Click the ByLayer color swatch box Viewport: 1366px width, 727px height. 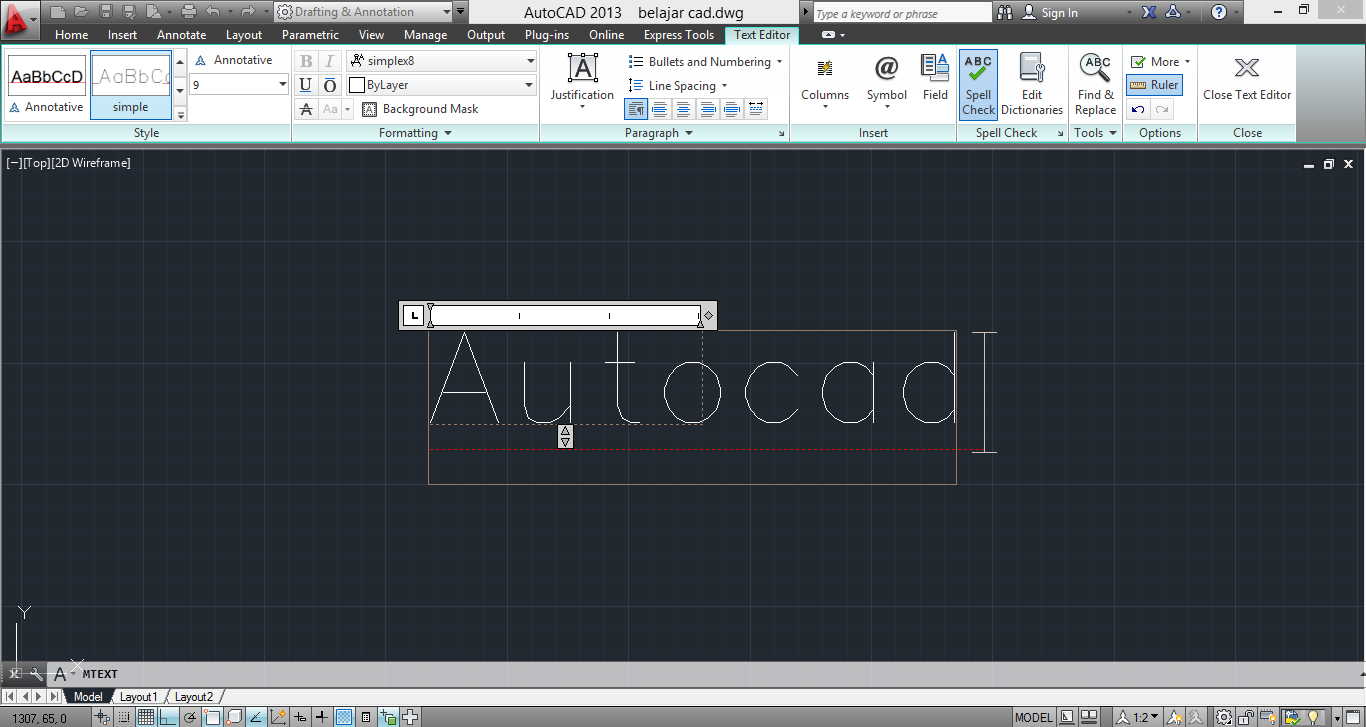[x=356, y=85]
